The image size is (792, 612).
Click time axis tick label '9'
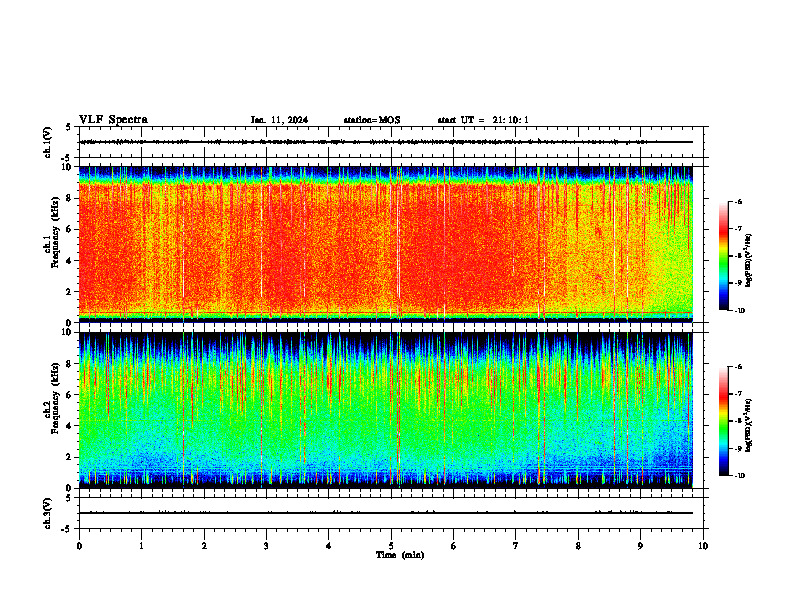tap(640, 546)
